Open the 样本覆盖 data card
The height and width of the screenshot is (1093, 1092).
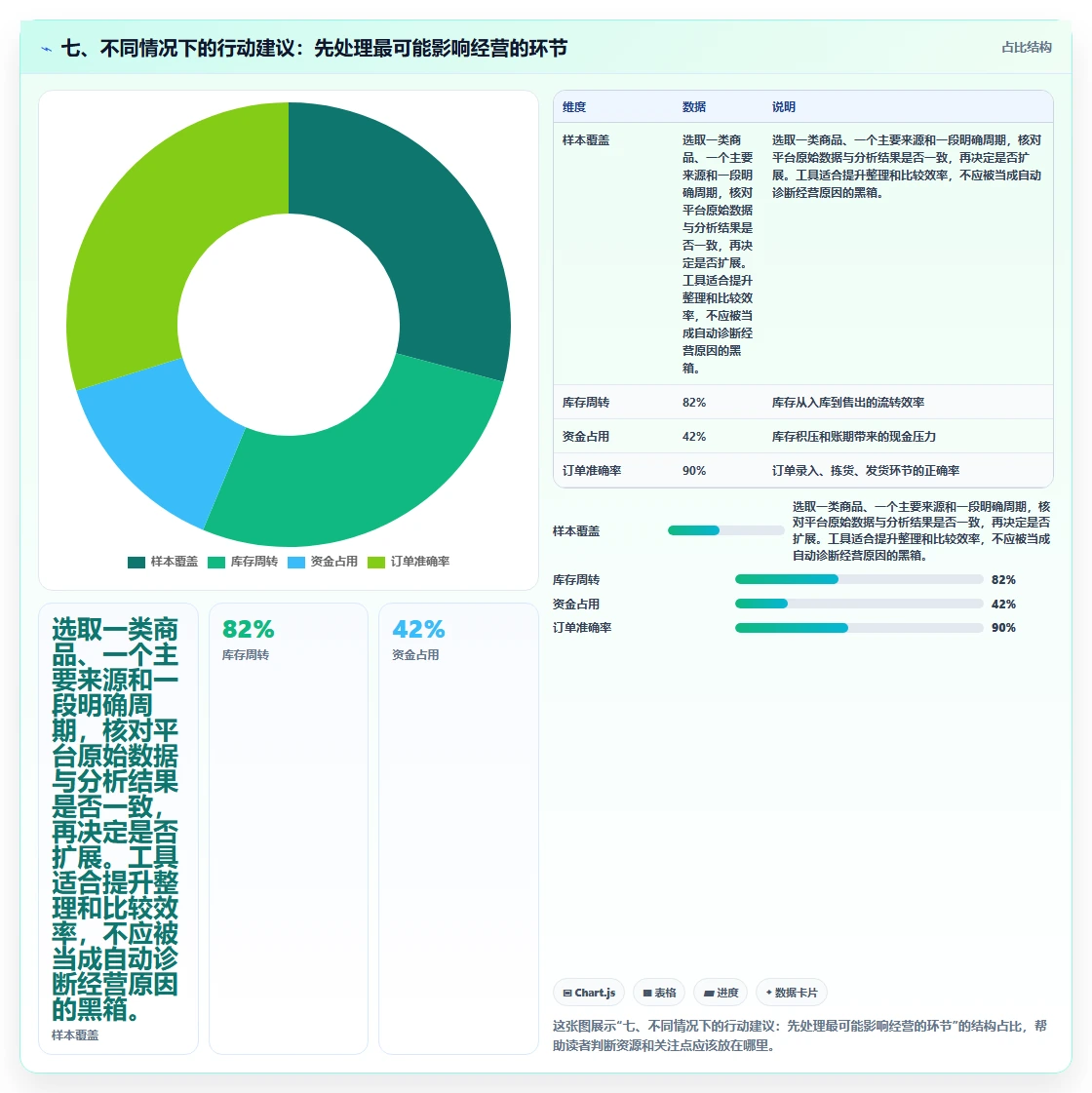(x=119, y=829)
